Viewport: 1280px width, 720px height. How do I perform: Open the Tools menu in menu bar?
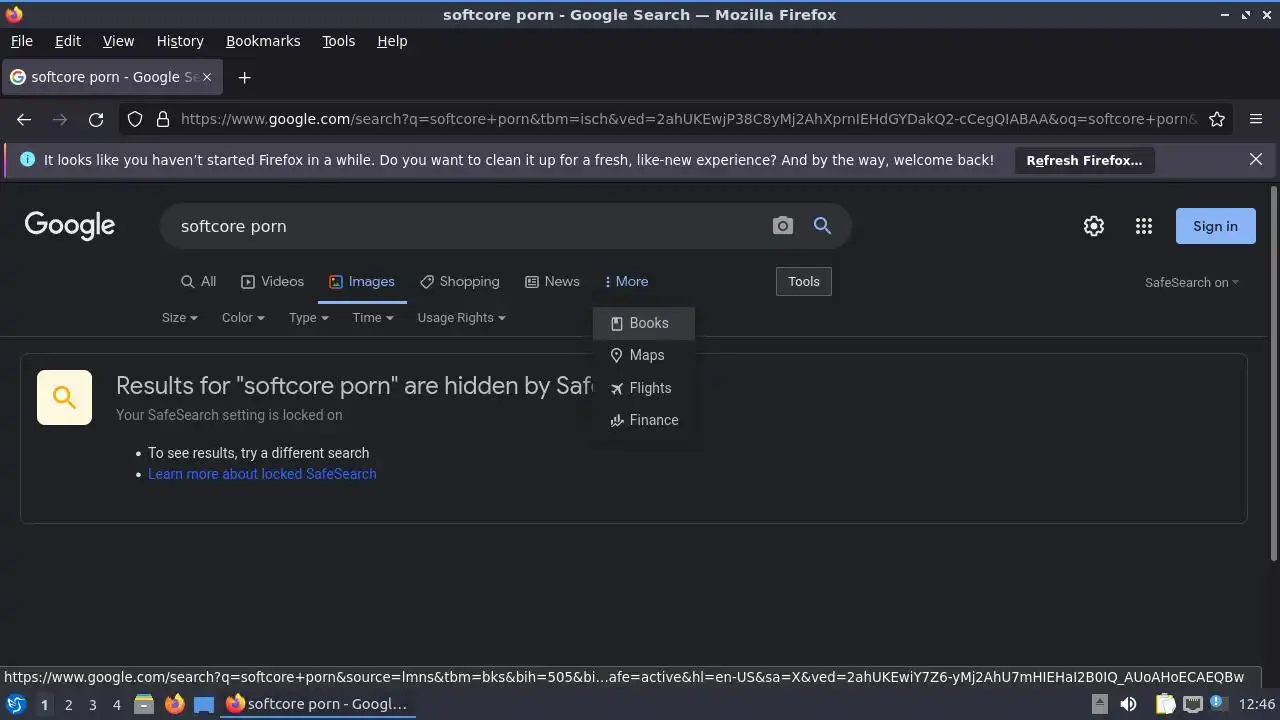pyautogui.click(x=338, y=41)
